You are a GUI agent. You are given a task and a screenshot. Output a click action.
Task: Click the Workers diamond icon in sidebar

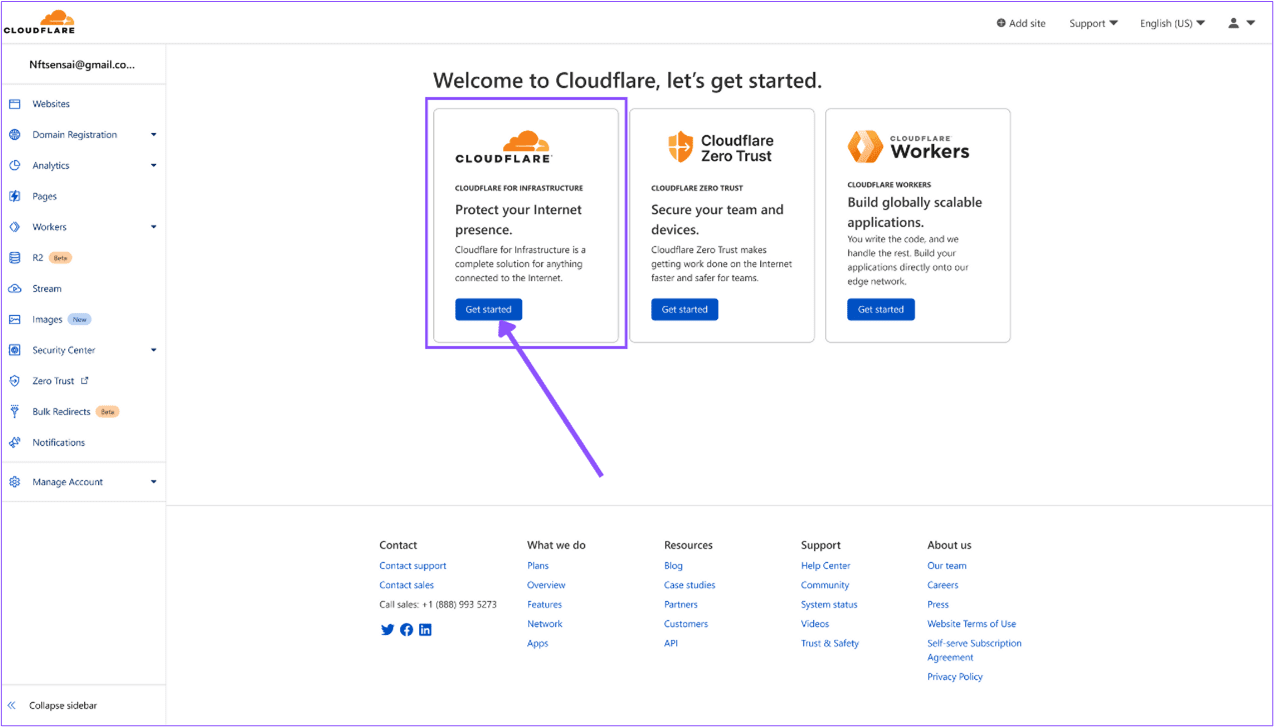pyautogui.click(x=14, y=227)
